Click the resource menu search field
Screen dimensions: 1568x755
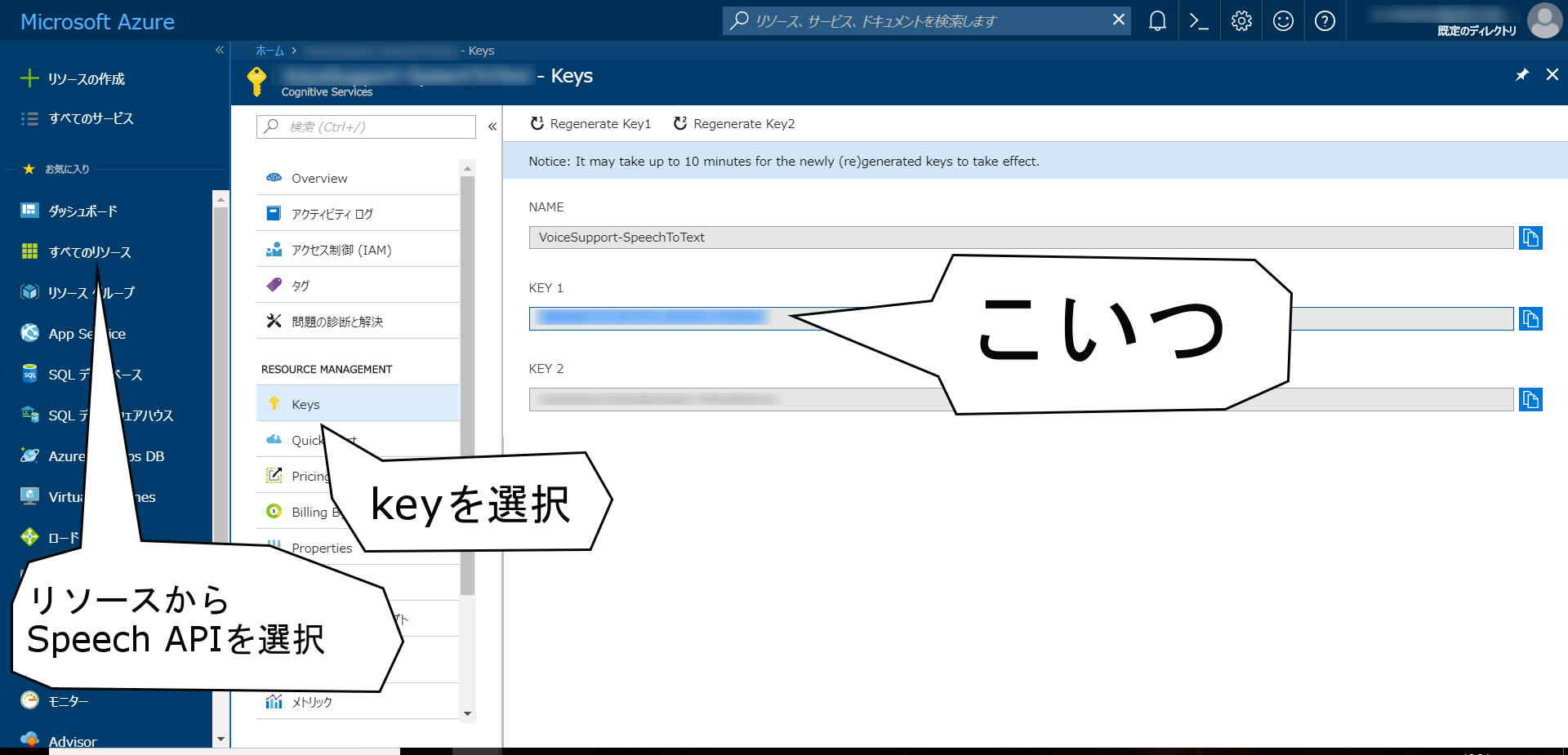(366, 127)
